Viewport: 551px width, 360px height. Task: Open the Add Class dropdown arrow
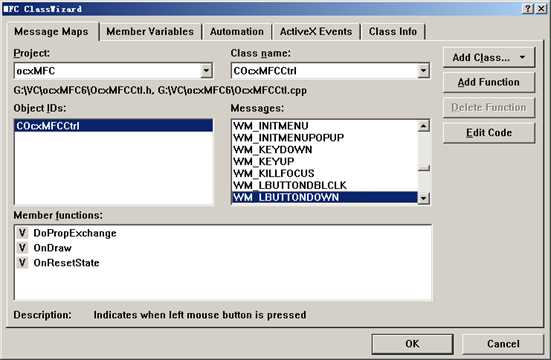(x=523, y=57)
